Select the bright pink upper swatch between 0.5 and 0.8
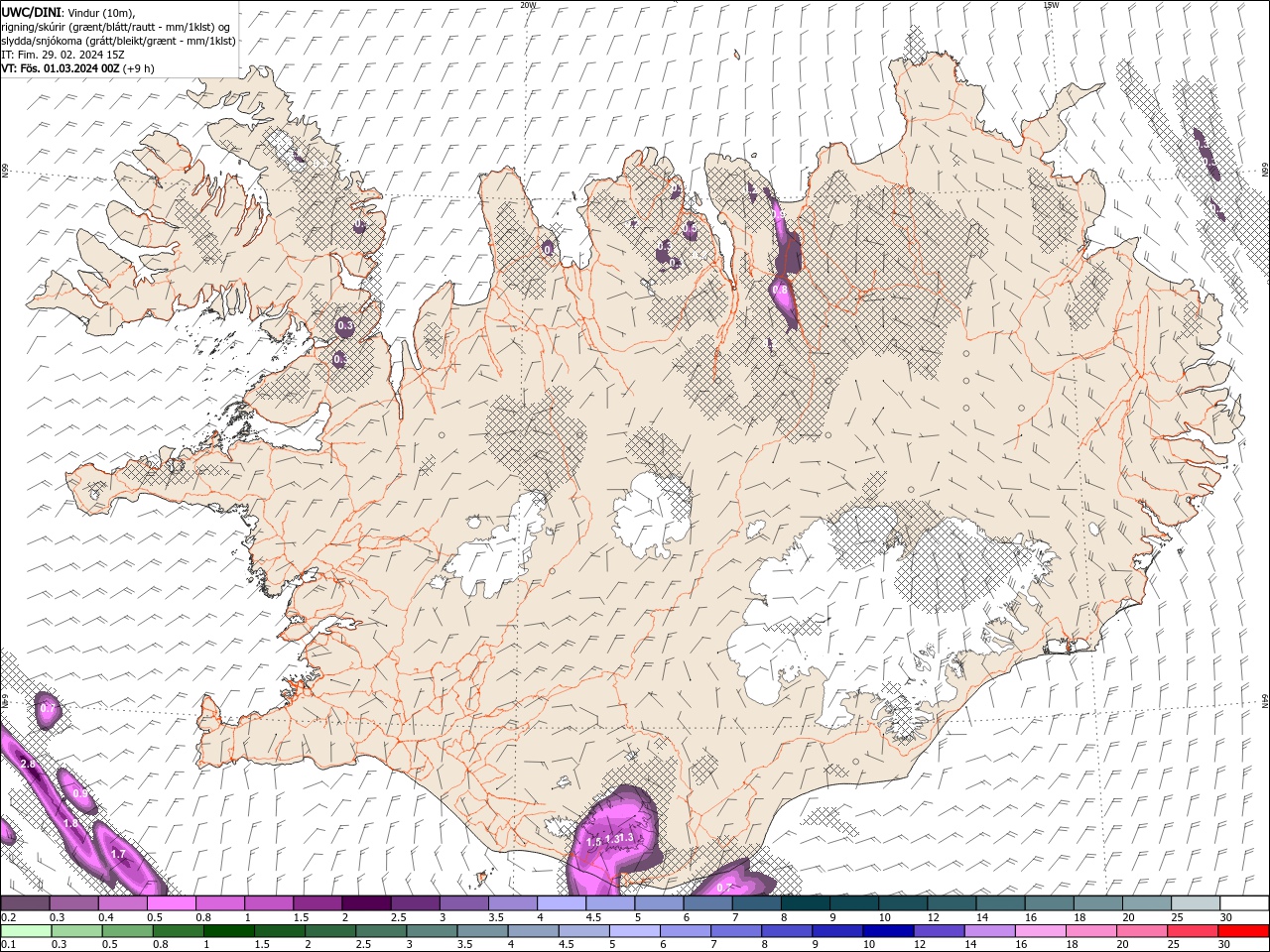The width and height of the screenshot is (1270, 952). [172, 903]
